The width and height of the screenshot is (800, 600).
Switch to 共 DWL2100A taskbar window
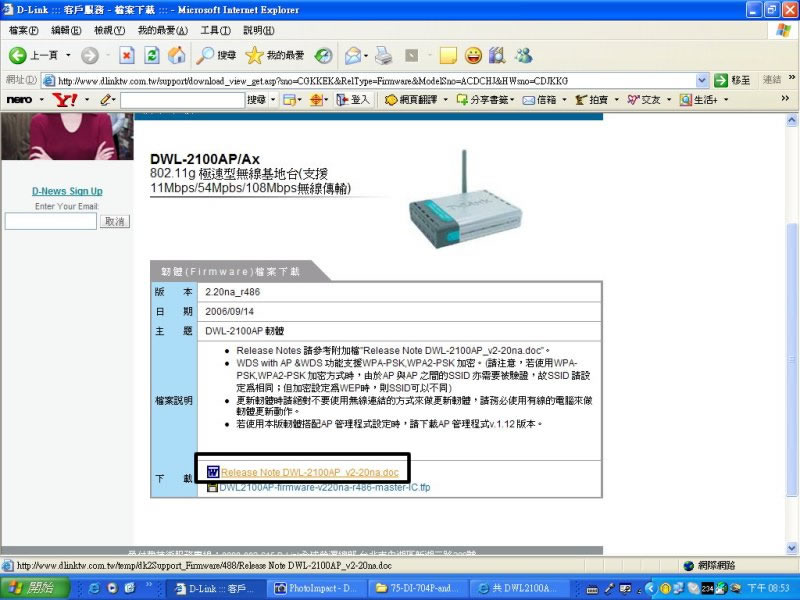tap(519, 588)
